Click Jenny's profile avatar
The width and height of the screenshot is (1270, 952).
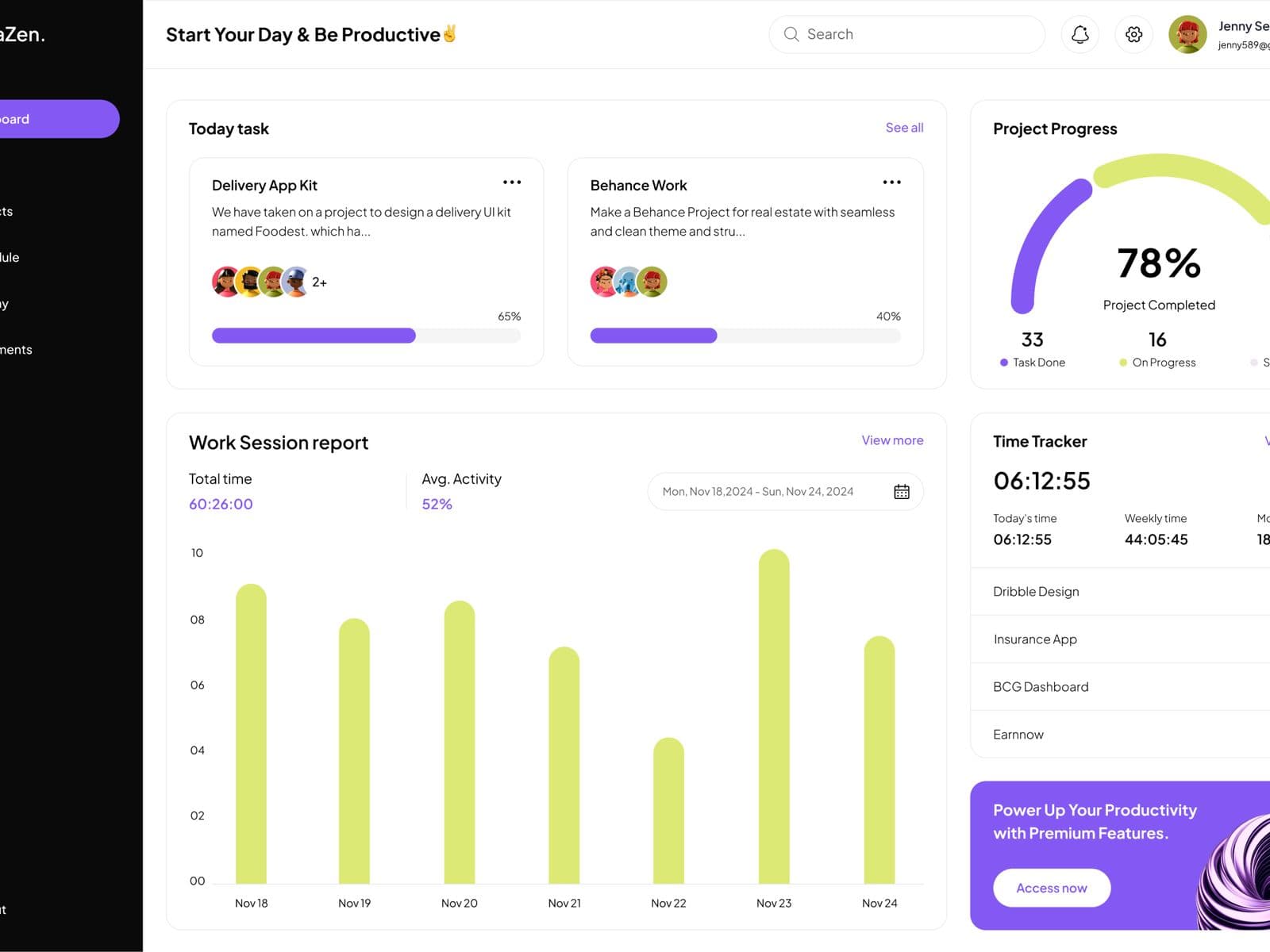[x=1187, y=34]
